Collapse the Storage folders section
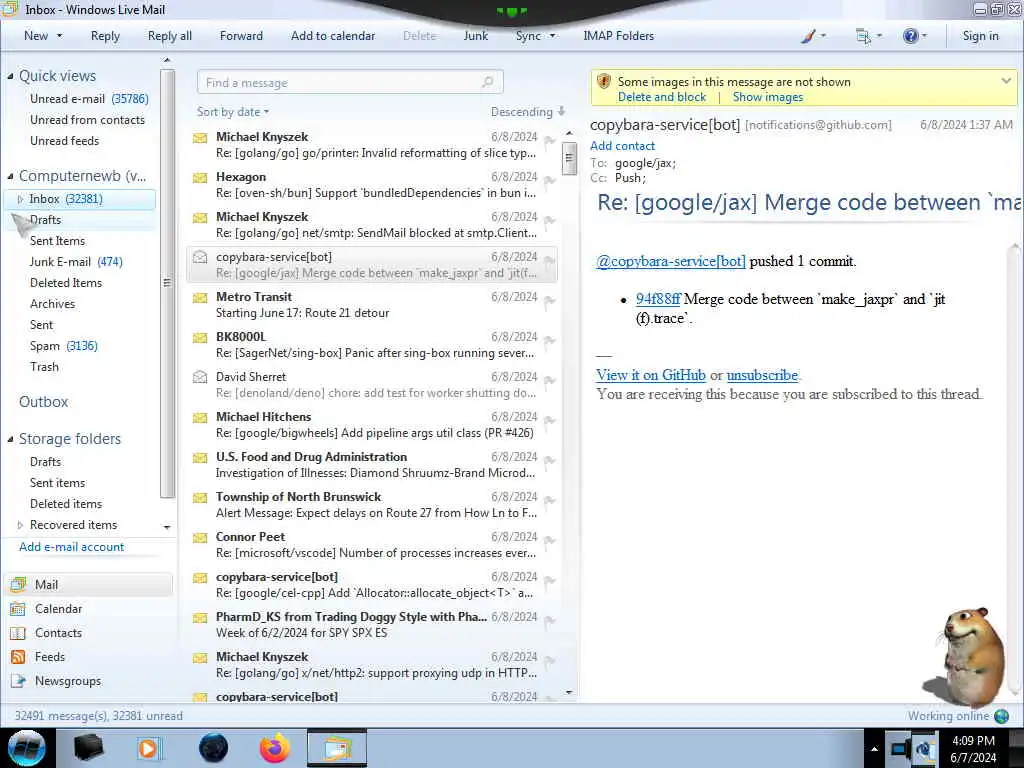 (x=10, y=440)
